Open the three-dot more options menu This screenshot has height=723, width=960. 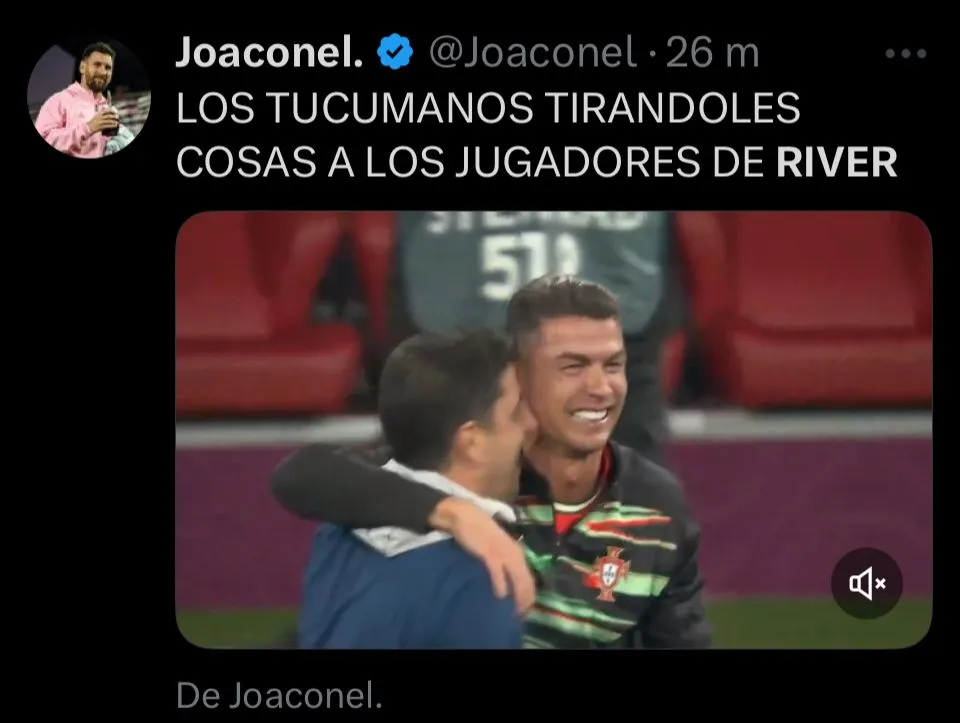point(906,54)
